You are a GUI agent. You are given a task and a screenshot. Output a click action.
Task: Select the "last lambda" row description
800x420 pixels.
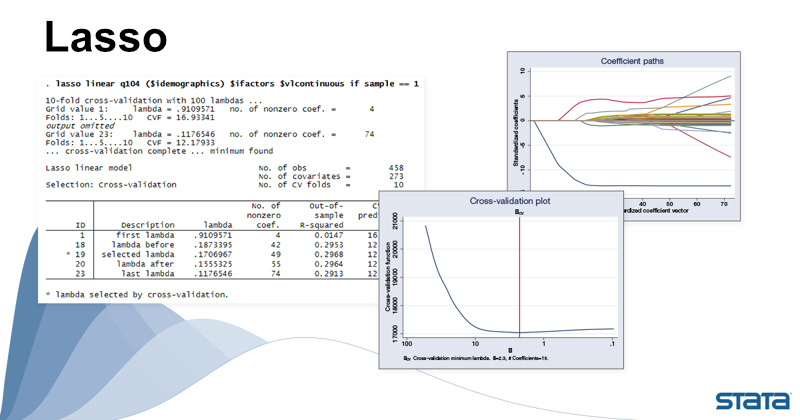tap(147, 274)
